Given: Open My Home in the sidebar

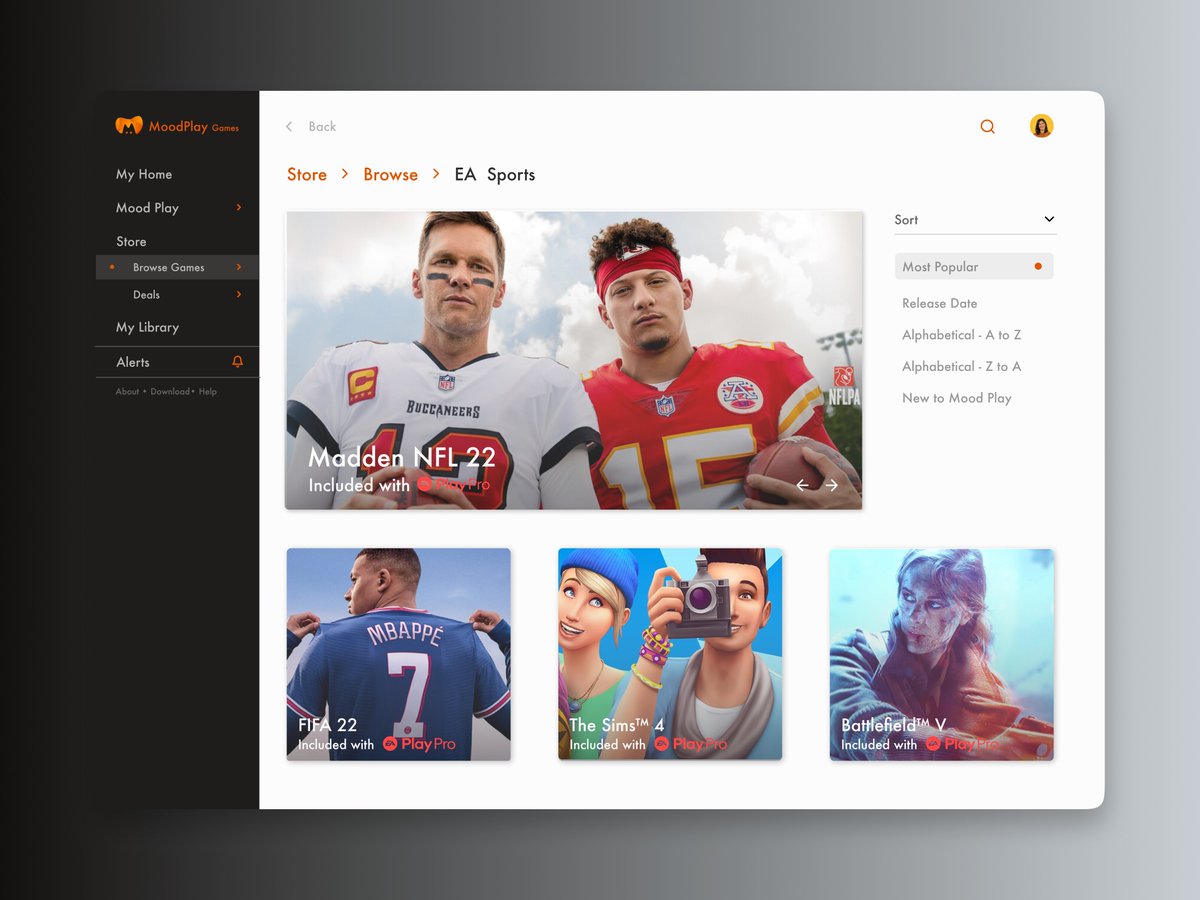Looking at the screenshot, I should [144, 174].
